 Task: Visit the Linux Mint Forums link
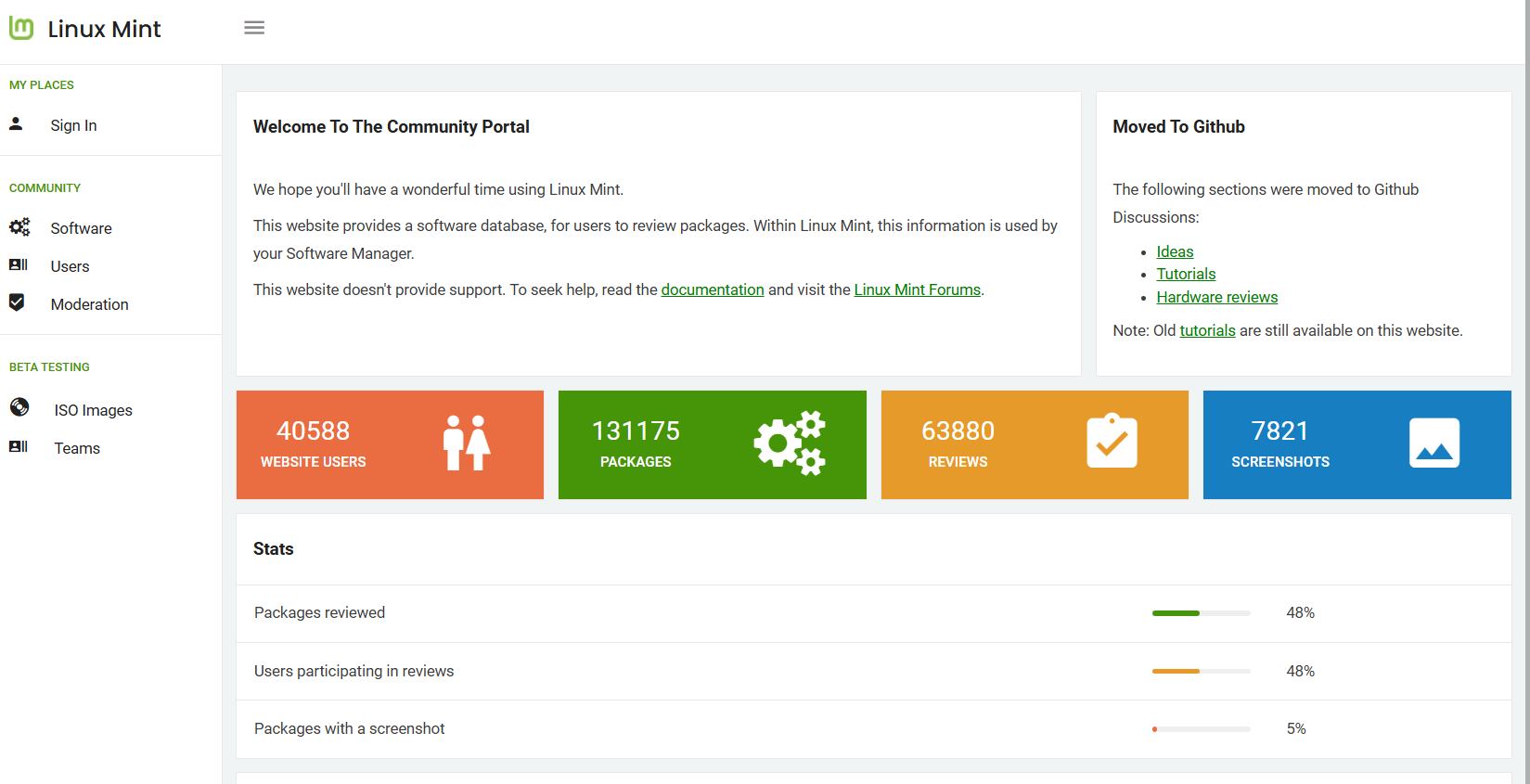point(917,289)
